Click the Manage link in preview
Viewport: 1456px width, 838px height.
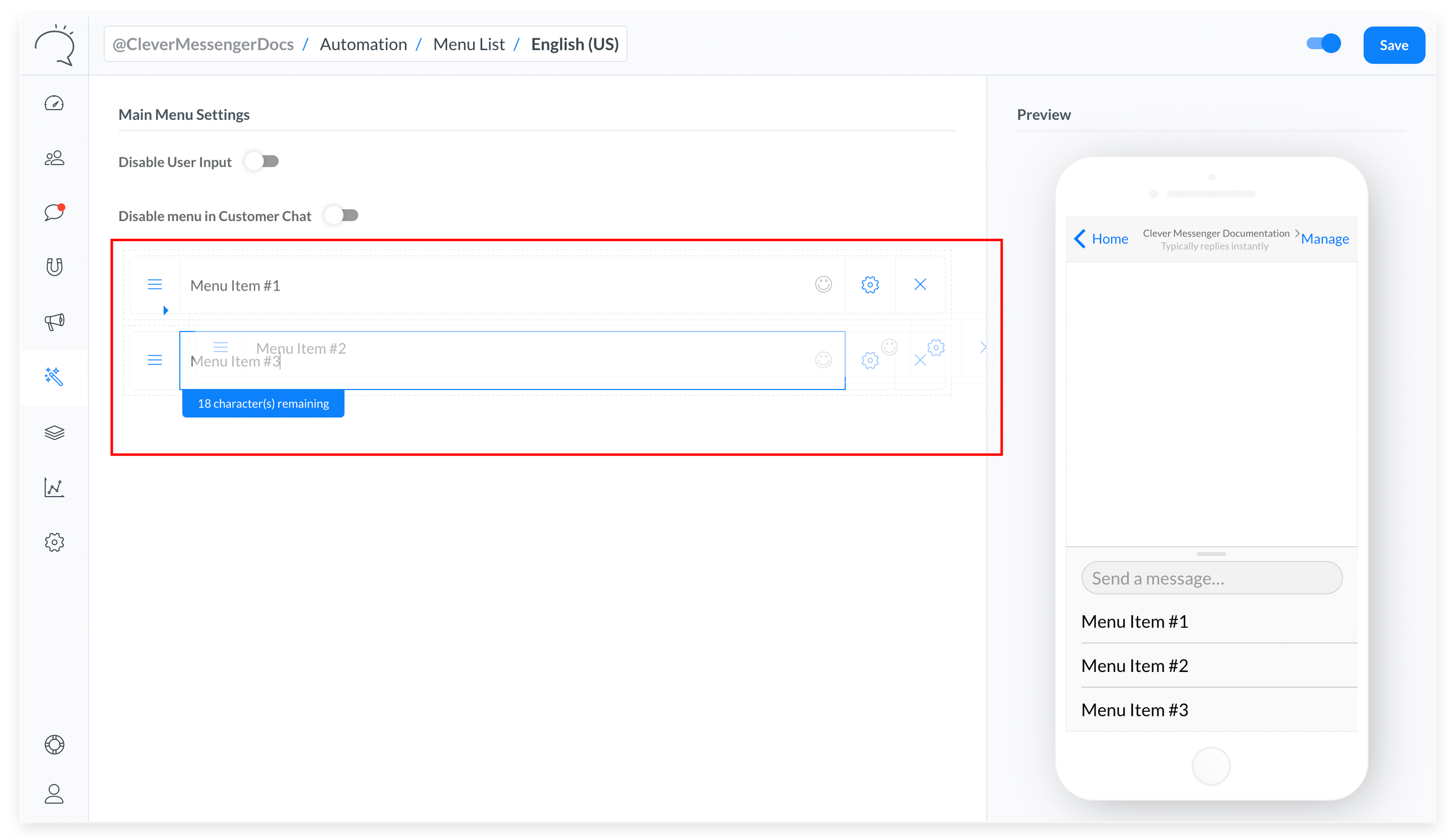(x=1325, y=239)
